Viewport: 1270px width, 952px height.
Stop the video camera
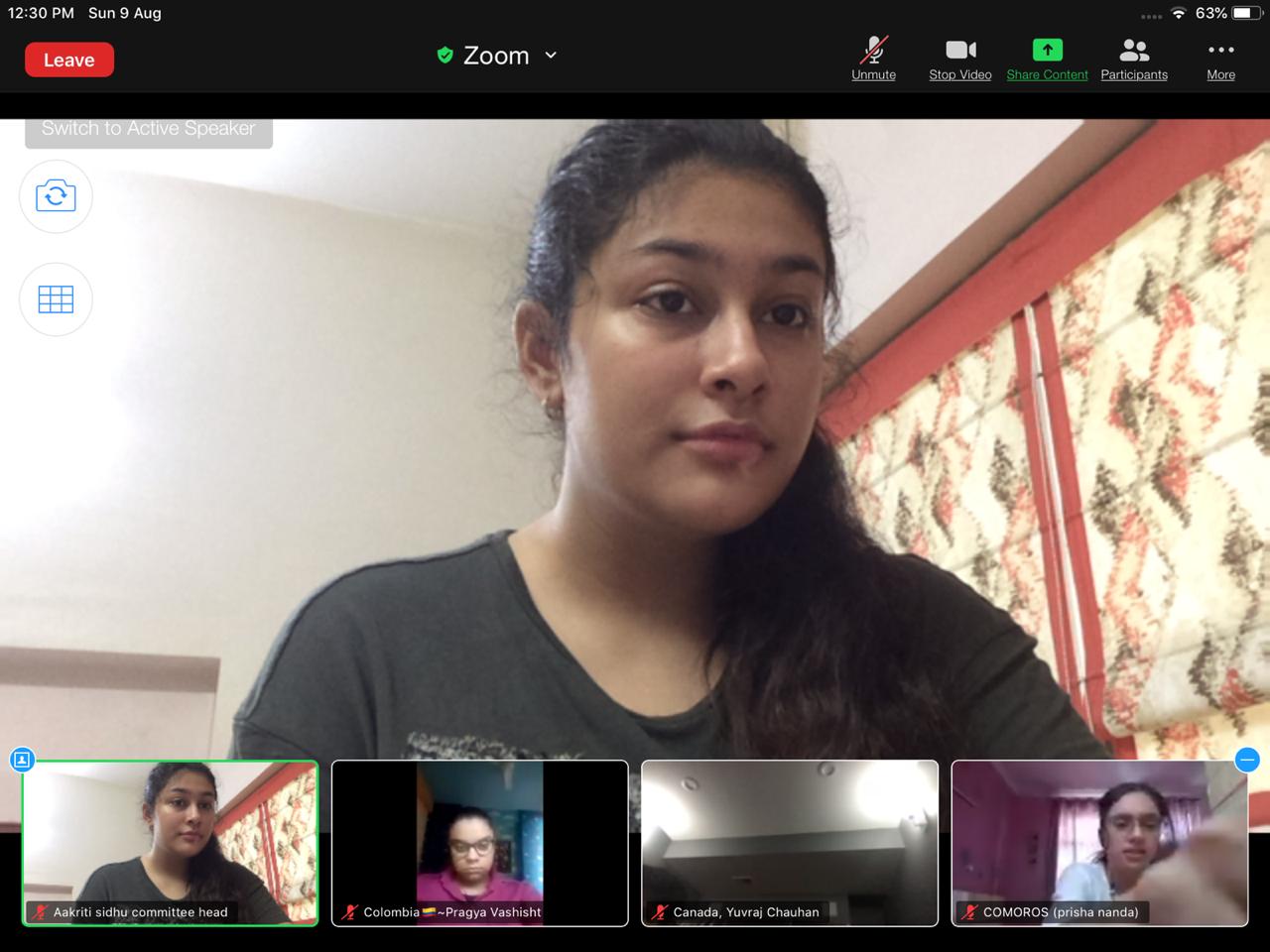(959, 59)
